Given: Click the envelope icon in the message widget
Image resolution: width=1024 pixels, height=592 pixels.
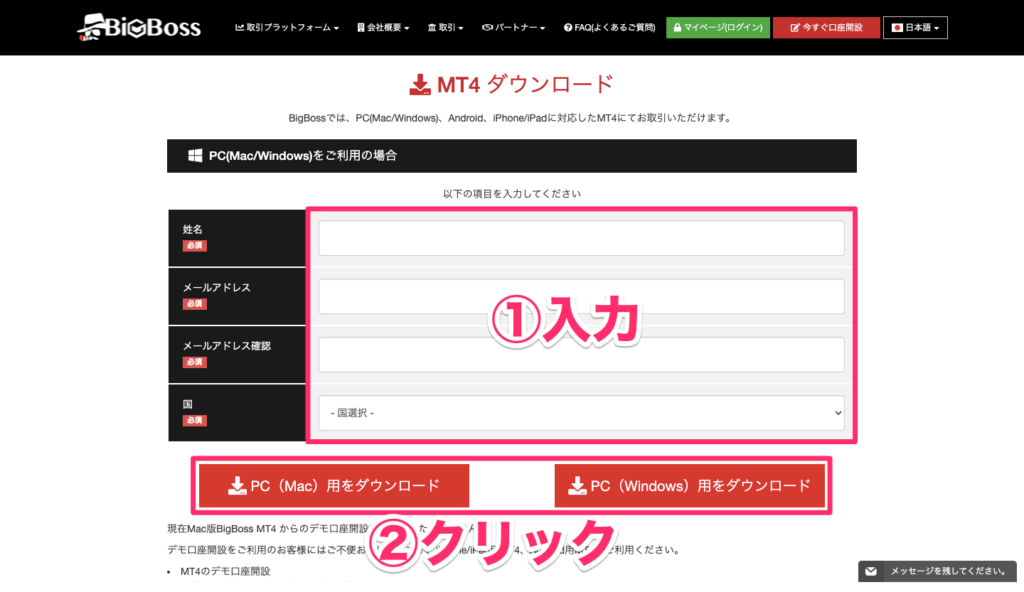Looking at the screenshot, I should (871, 571).
